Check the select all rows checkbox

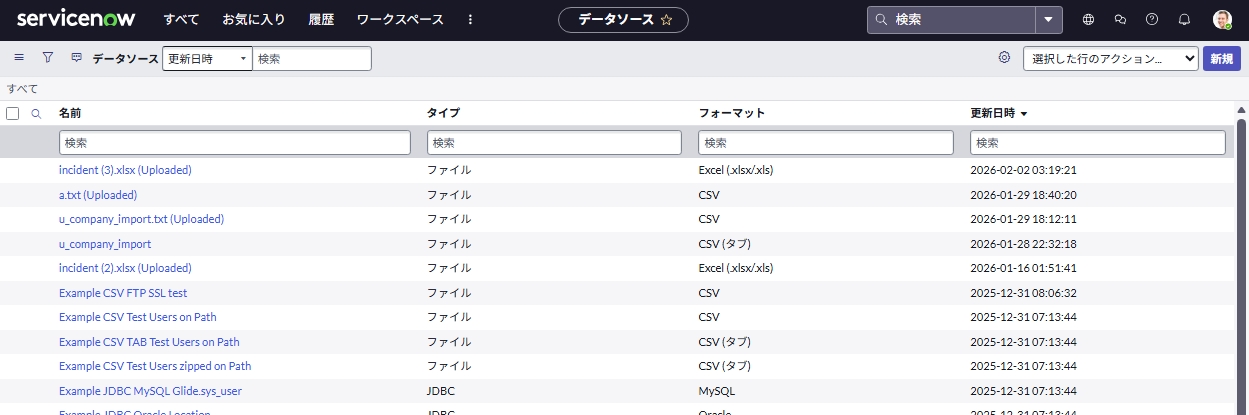coord(13,114)
